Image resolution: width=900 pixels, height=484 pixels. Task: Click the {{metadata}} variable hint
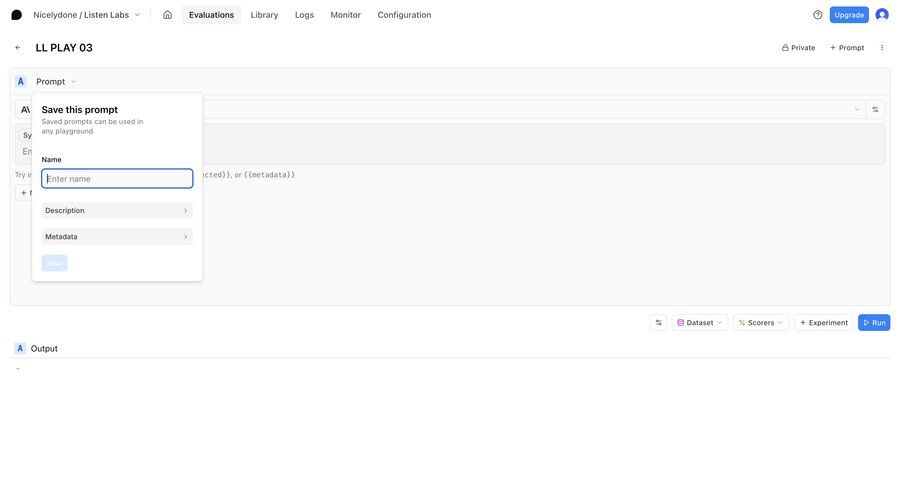click(x=269, y=175)
